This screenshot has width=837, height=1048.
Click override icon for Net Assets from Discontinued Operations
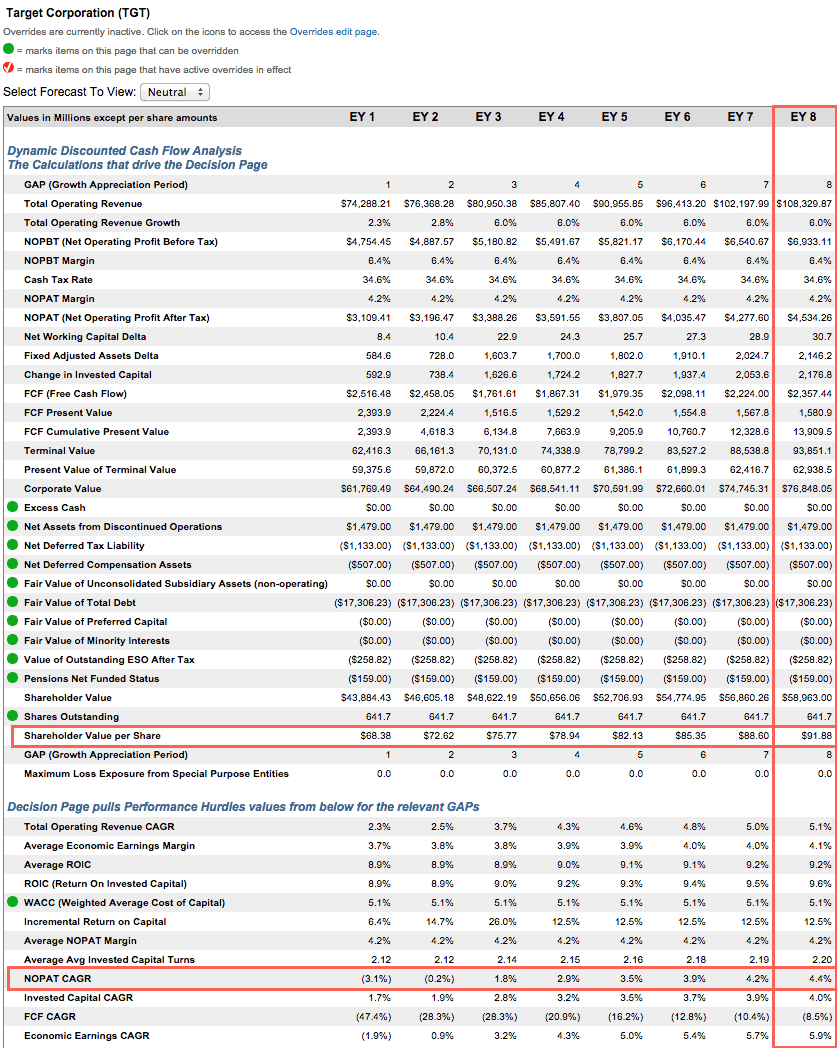coord(13,526)
